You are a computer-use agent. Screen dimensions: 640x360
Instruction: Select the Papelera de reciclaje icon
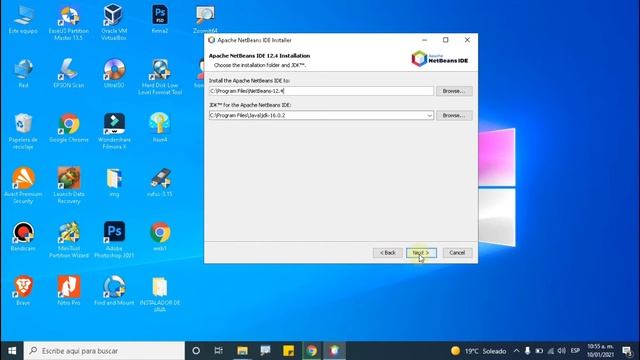click(23, 131)
